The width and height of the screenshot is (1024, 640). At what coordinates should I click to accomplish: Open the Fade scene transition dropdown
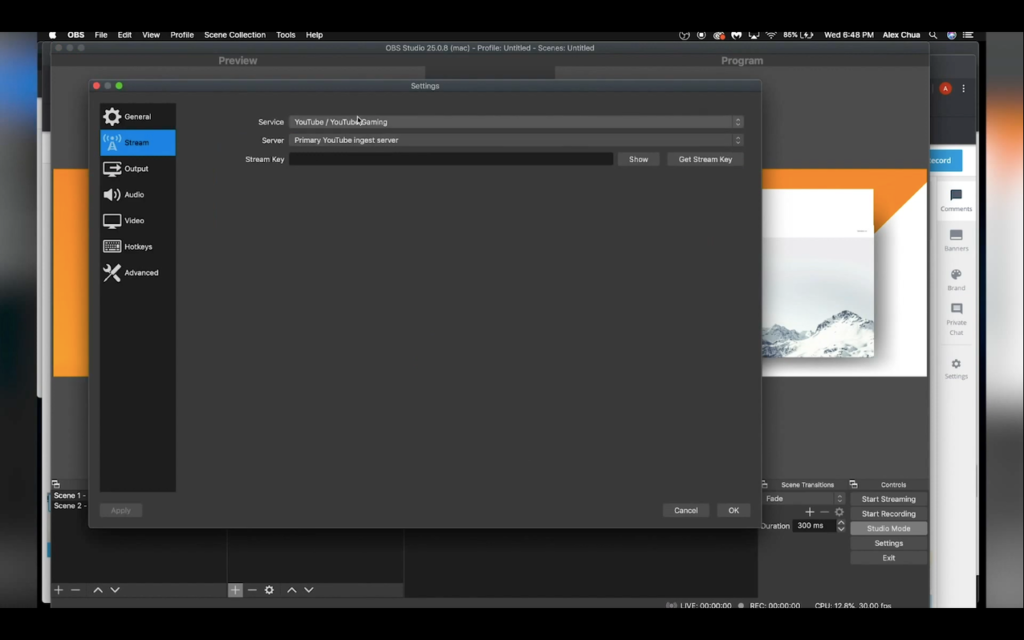tap(804, 499)
